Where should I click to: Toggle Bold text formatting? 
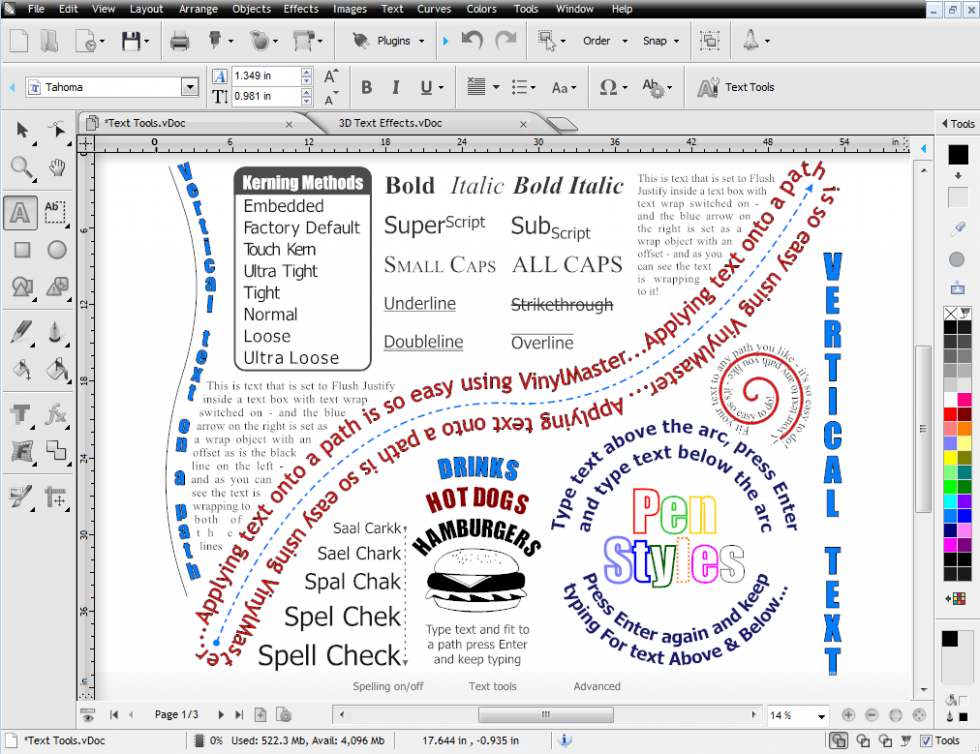(366, 88)
